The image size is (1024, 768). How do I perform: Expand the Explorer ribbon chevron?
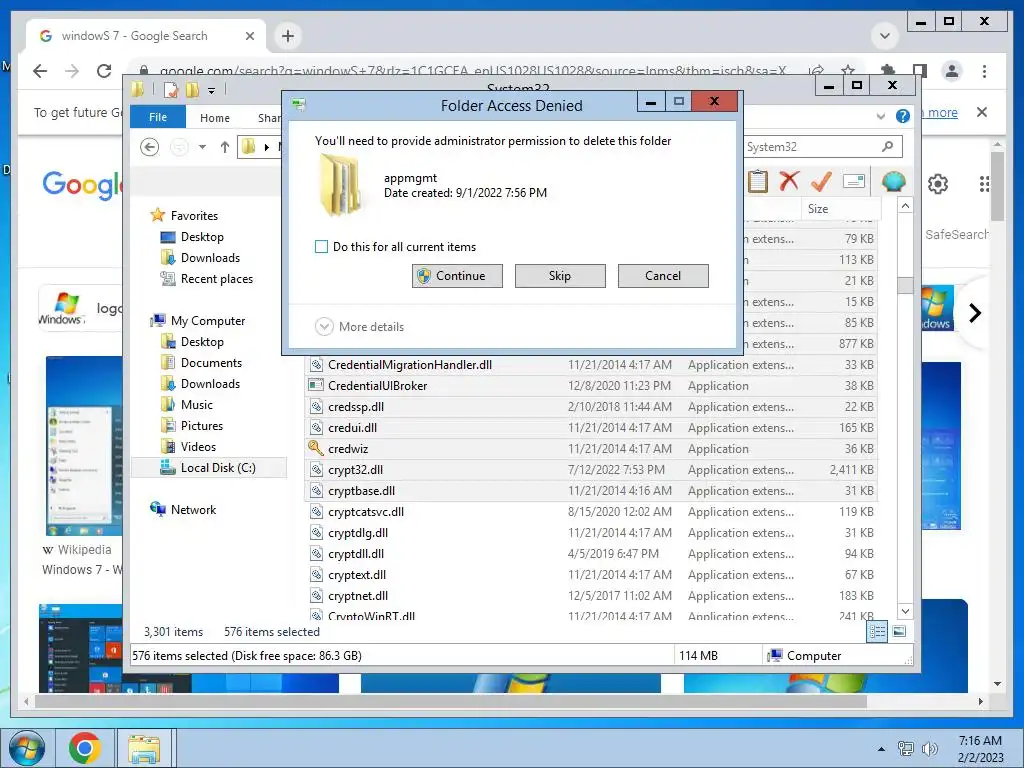point(881,116)
